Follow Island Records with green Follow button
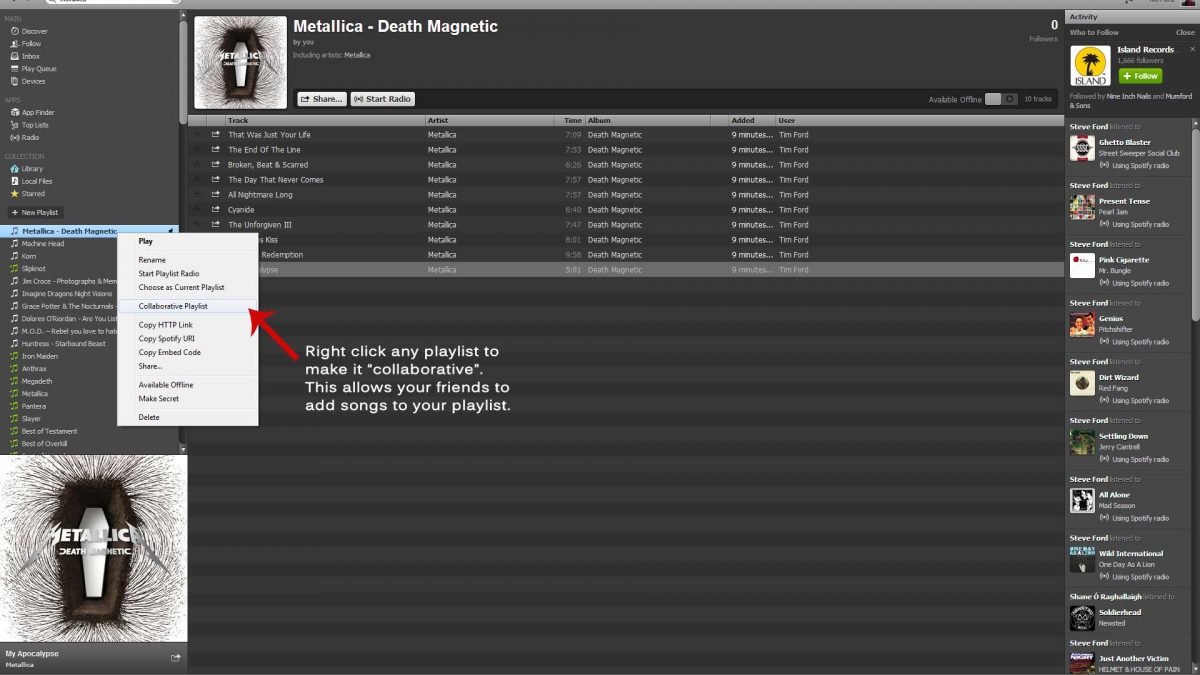This screenshot has height=675, width=1200. 1140,76
